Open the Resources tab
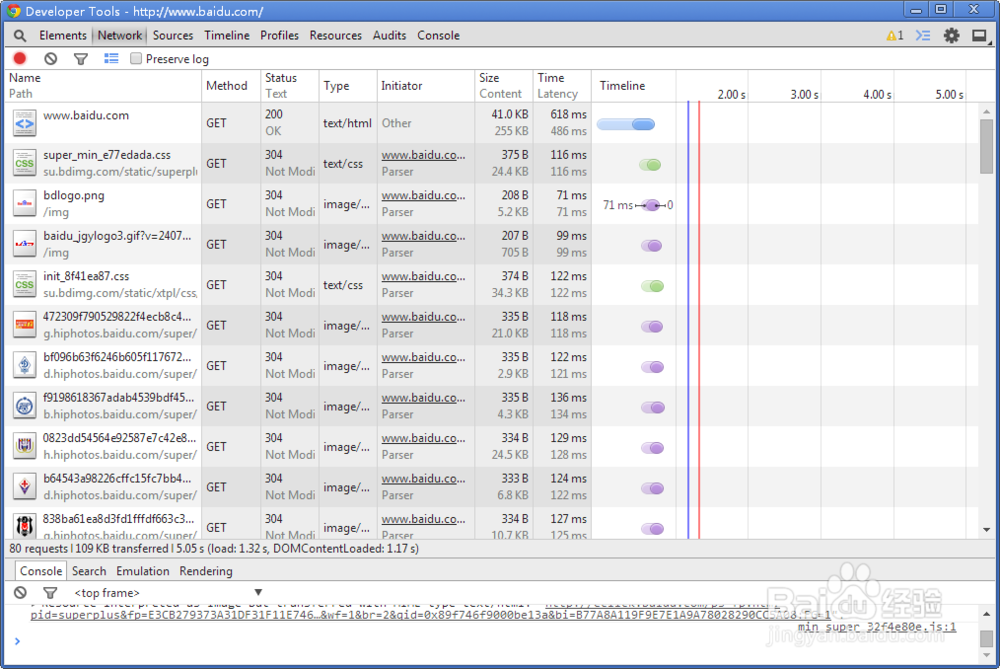Viewport: 1000px width, 669px height. point(335,36)
